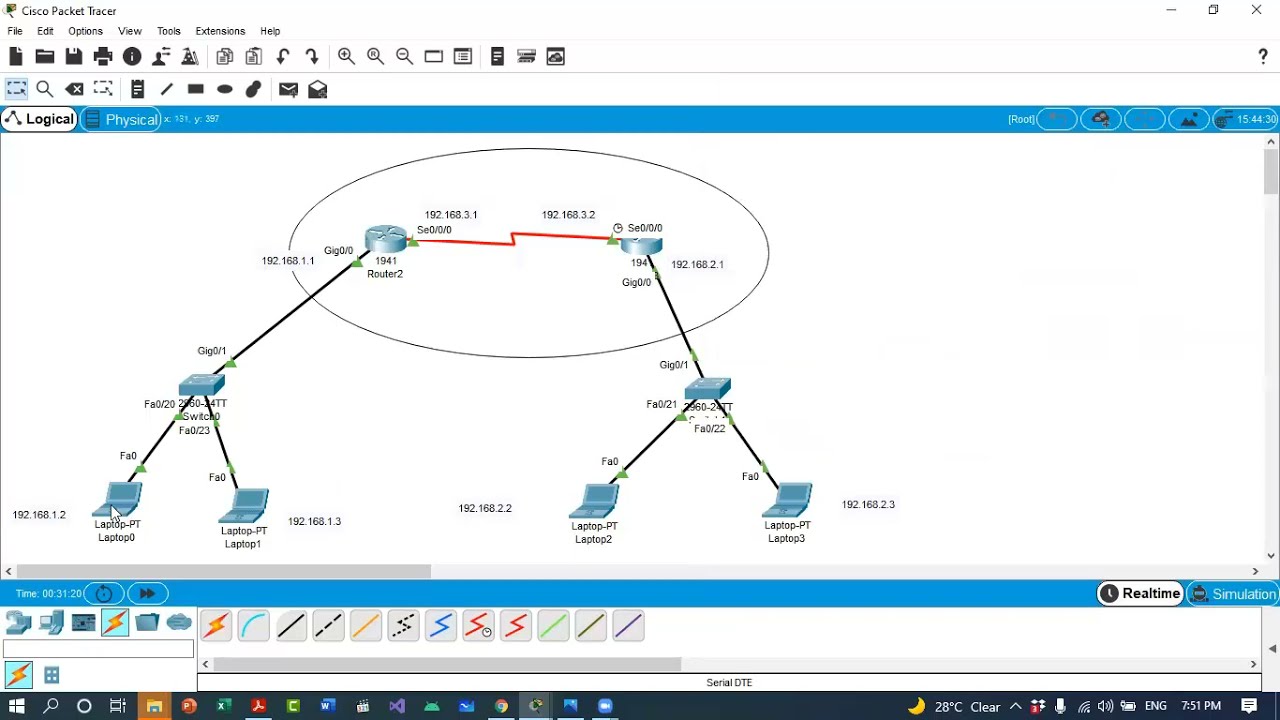The width and height of the screenshot is (1280, 720).
Task: Pick the Place Note tool
Action: [x=138, y=89]
